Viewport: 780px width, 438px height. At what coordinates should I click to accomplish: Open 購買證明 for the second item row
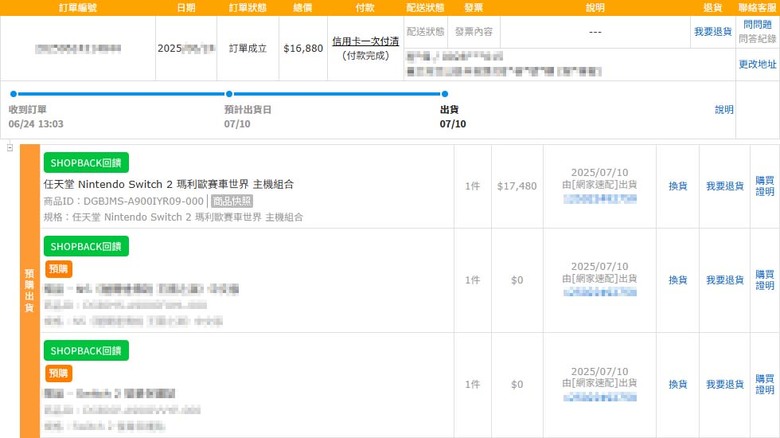(x=765, y=280)
